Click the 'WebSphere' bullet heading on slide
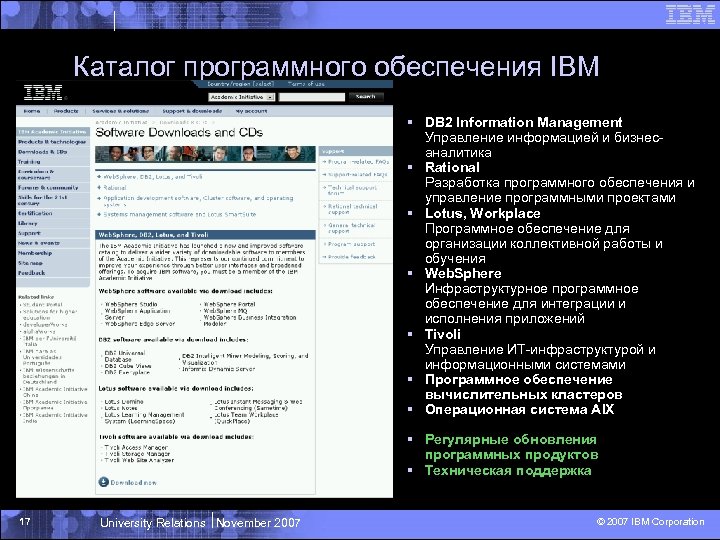This screenshot has width=720, height=540. [x=463, y=273]
